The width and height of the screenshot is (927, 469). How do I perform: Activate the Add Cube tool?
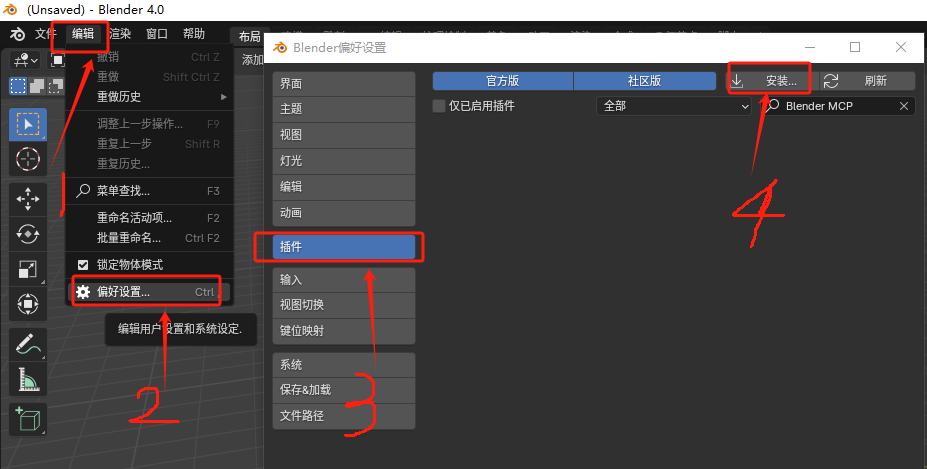pos(28,419)
